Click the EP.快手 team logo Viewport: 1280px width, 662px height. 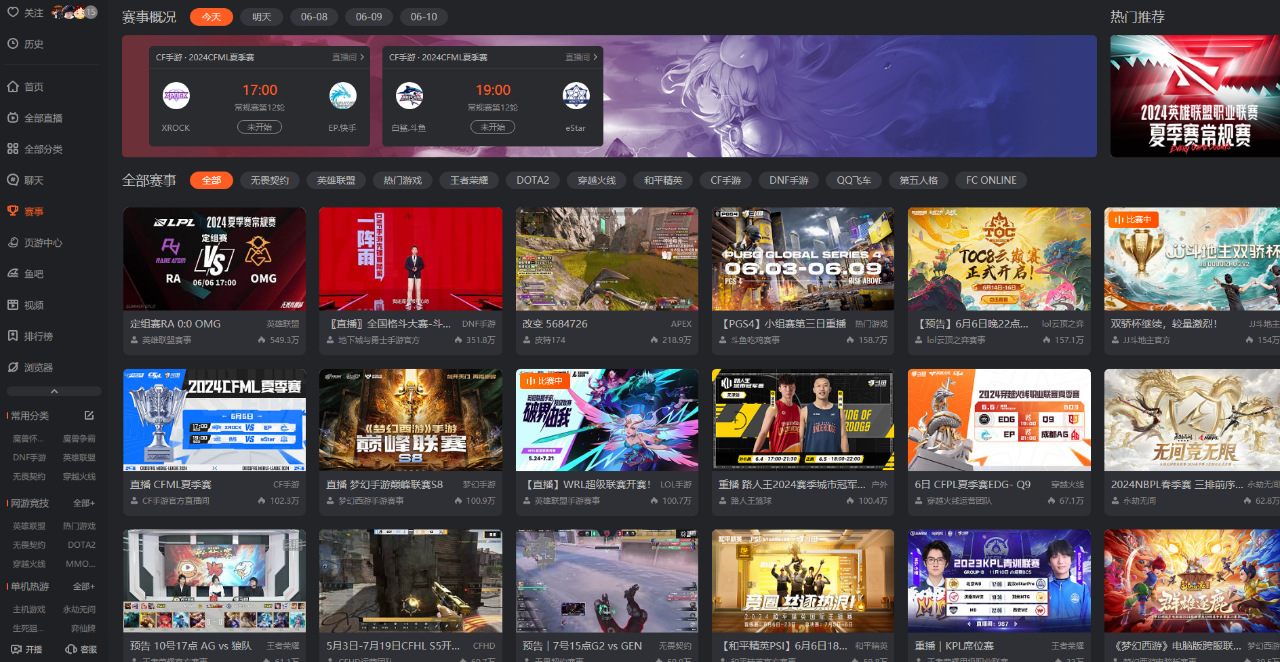point(343,96)
